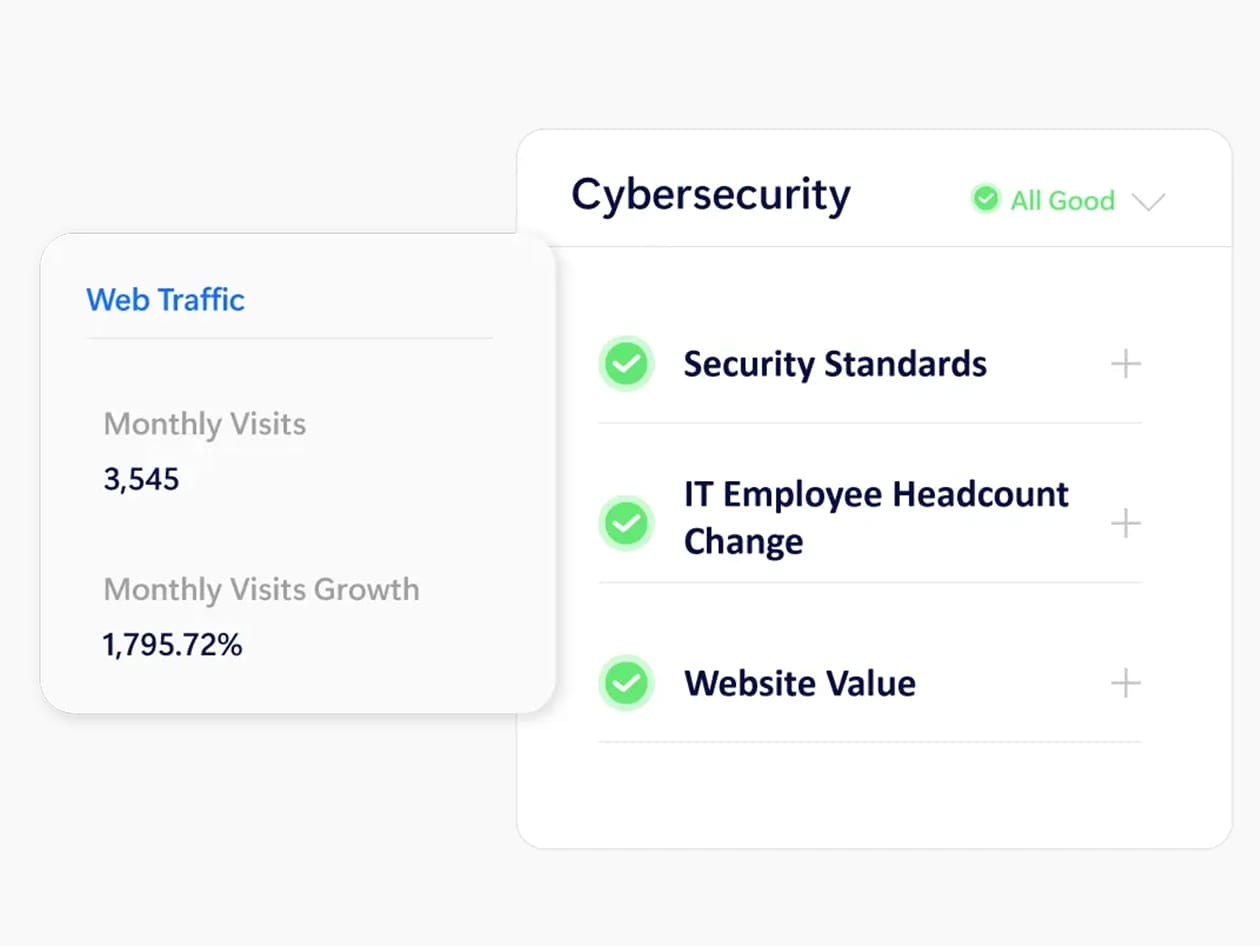Click the 1,795.72% growth value
The image size is (1260, 946).
click(172, 645)
